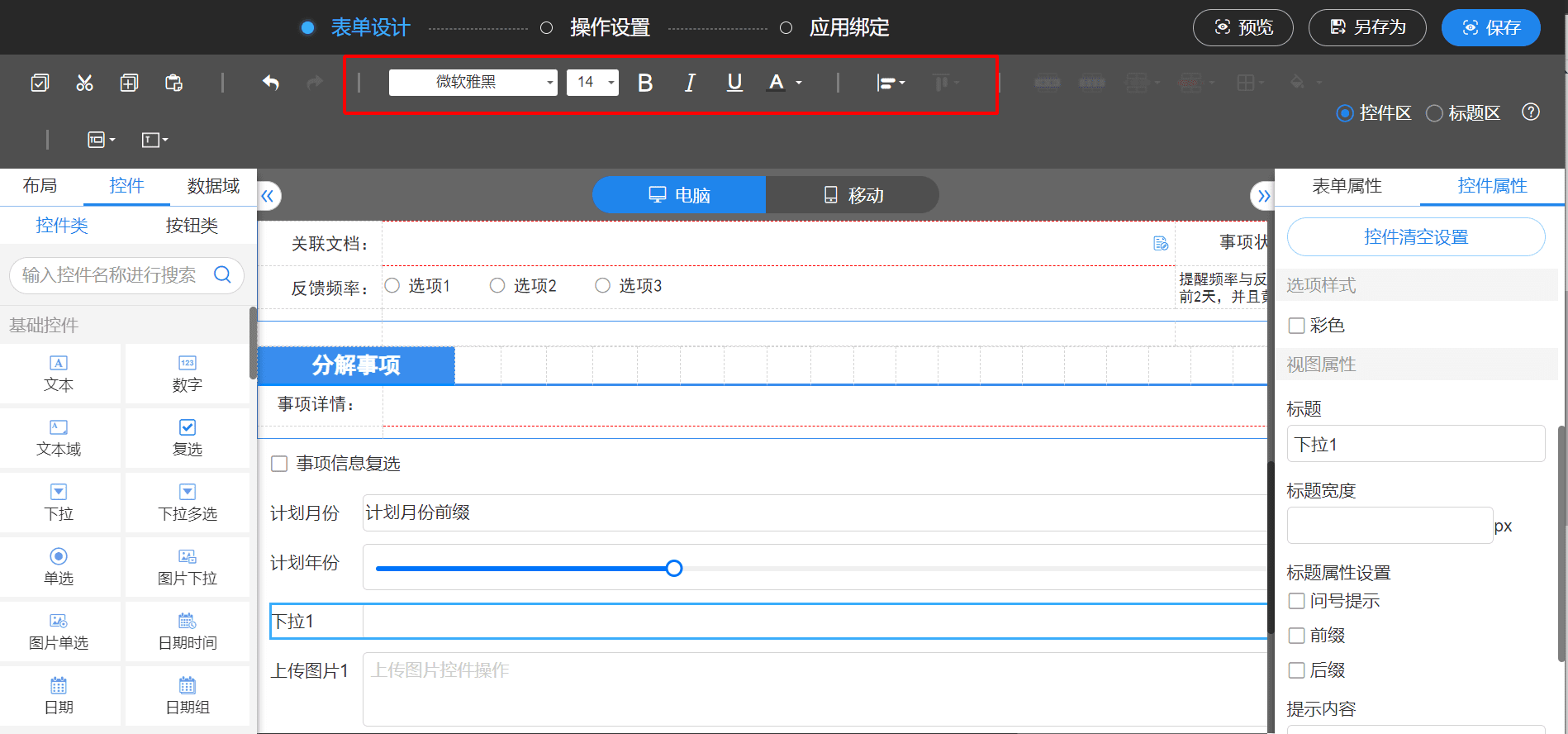Click the font color A icon

coord(776,83)
